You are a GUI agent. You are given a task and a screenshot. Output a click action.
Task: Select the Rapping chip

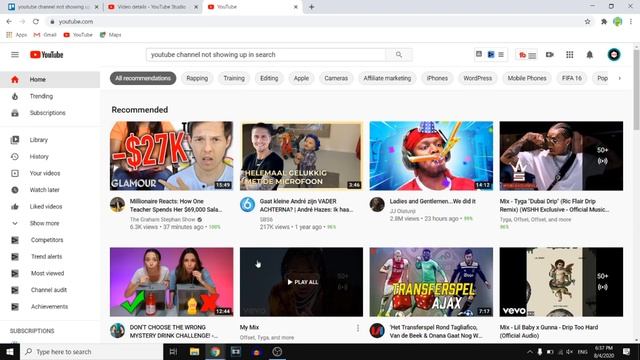point(197,78)
